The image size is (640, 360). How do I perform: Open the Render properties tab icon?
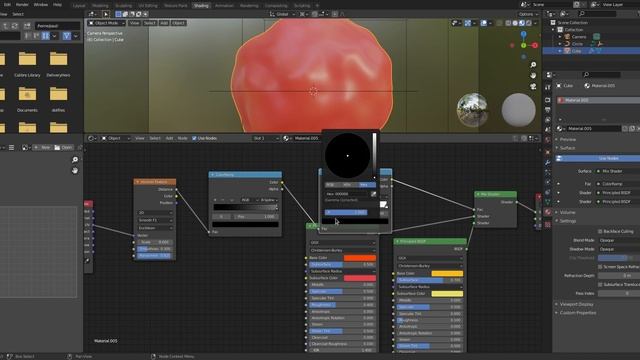548,100
